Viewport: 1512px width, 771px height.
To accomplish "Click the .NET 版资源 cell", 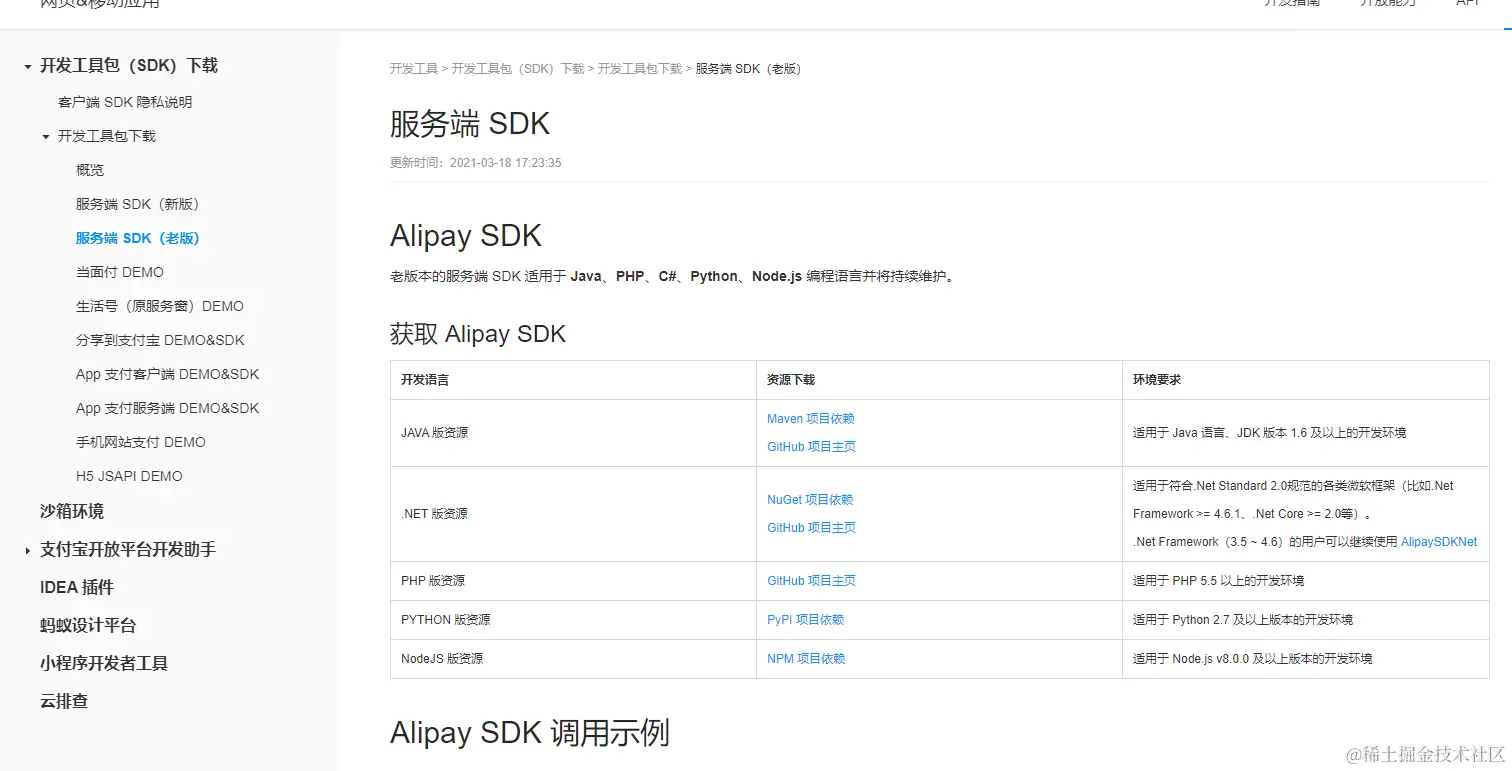I will point(573,514).
